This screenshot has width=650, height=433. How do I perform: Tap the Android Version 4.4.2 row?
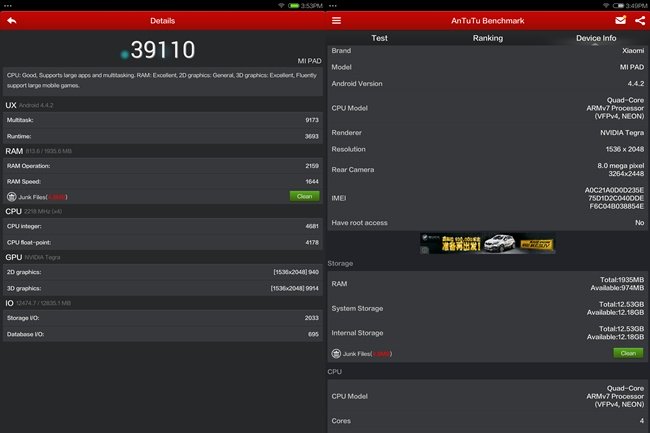pyautogui.click(x=488, y=83)
